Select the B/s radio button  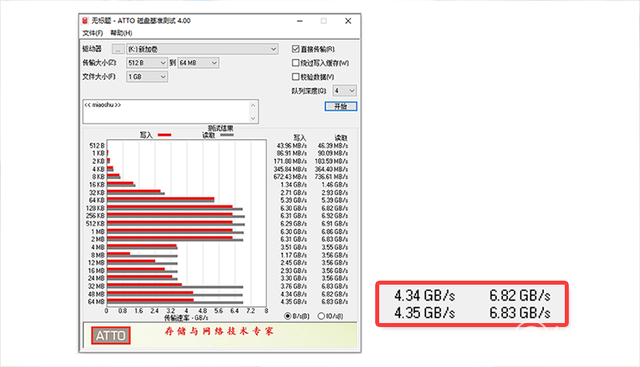pos(288,316)
